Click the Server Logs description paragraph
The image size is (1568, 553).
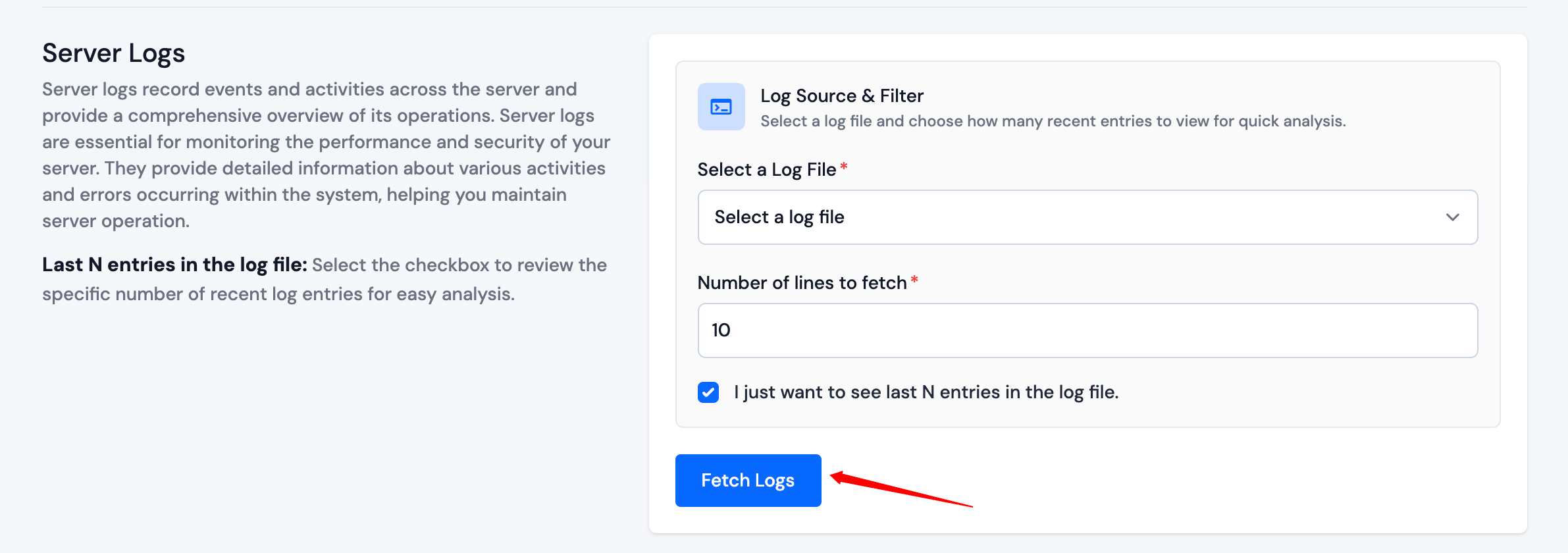pyautogui.click(x=326, y=155)
